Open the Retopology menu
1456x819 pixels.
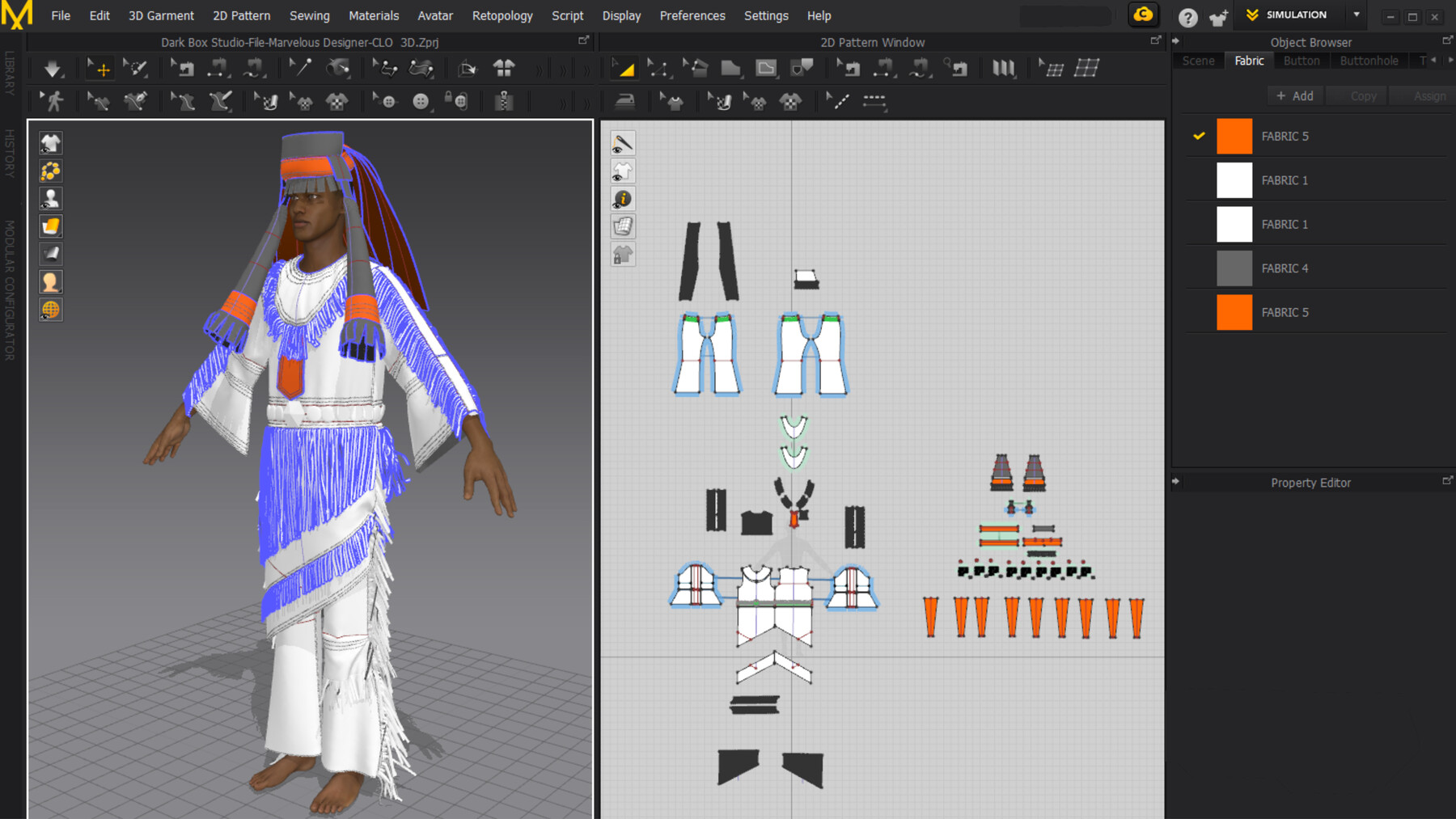tap(502, 15)
